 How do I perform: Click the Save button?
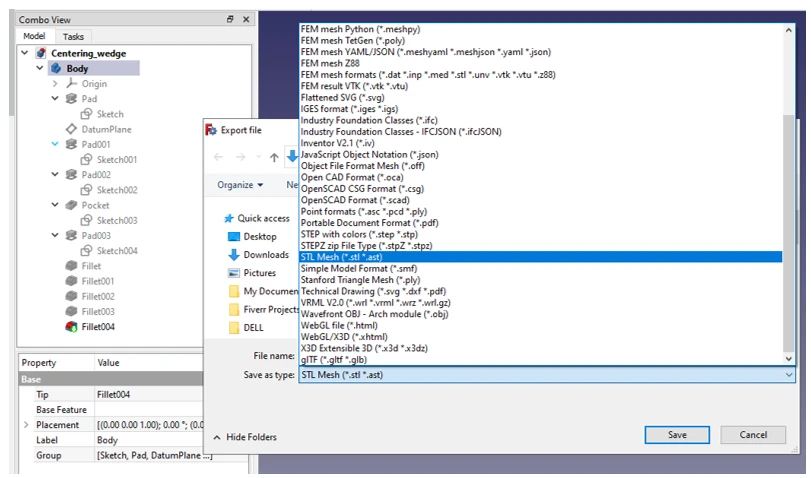677,435
